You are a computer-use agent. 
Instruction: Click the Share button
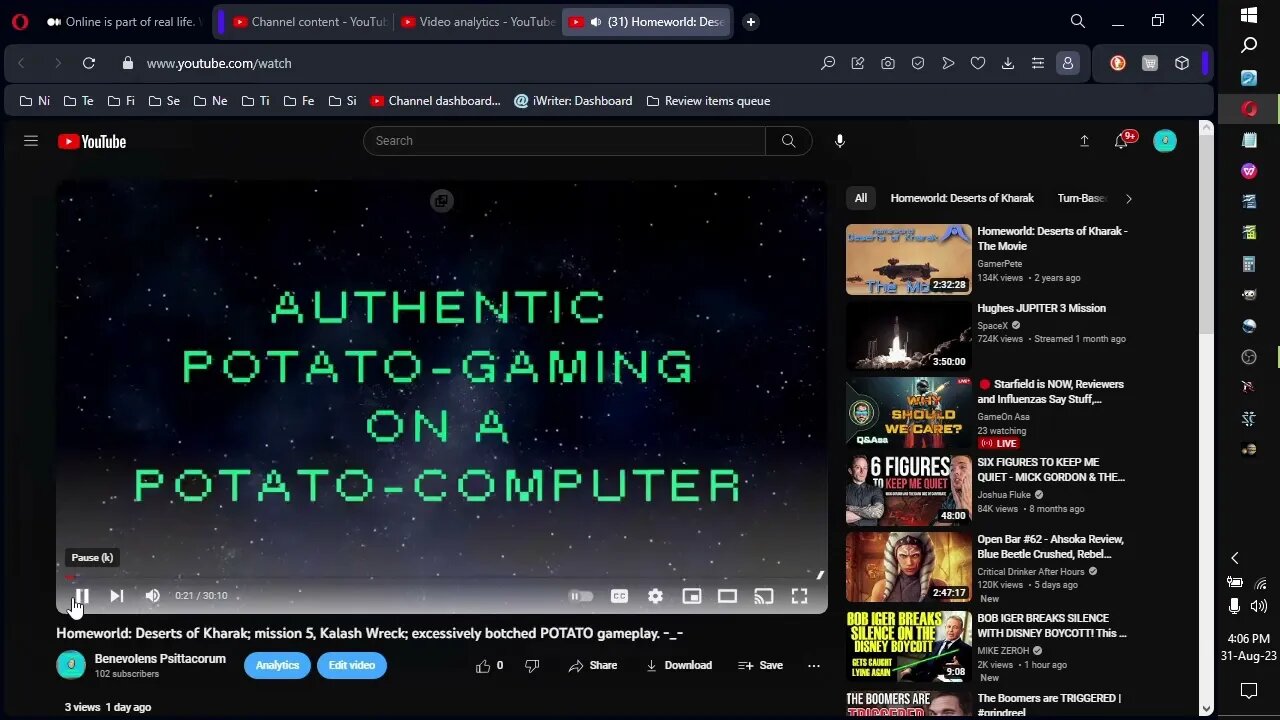point(593,666)
